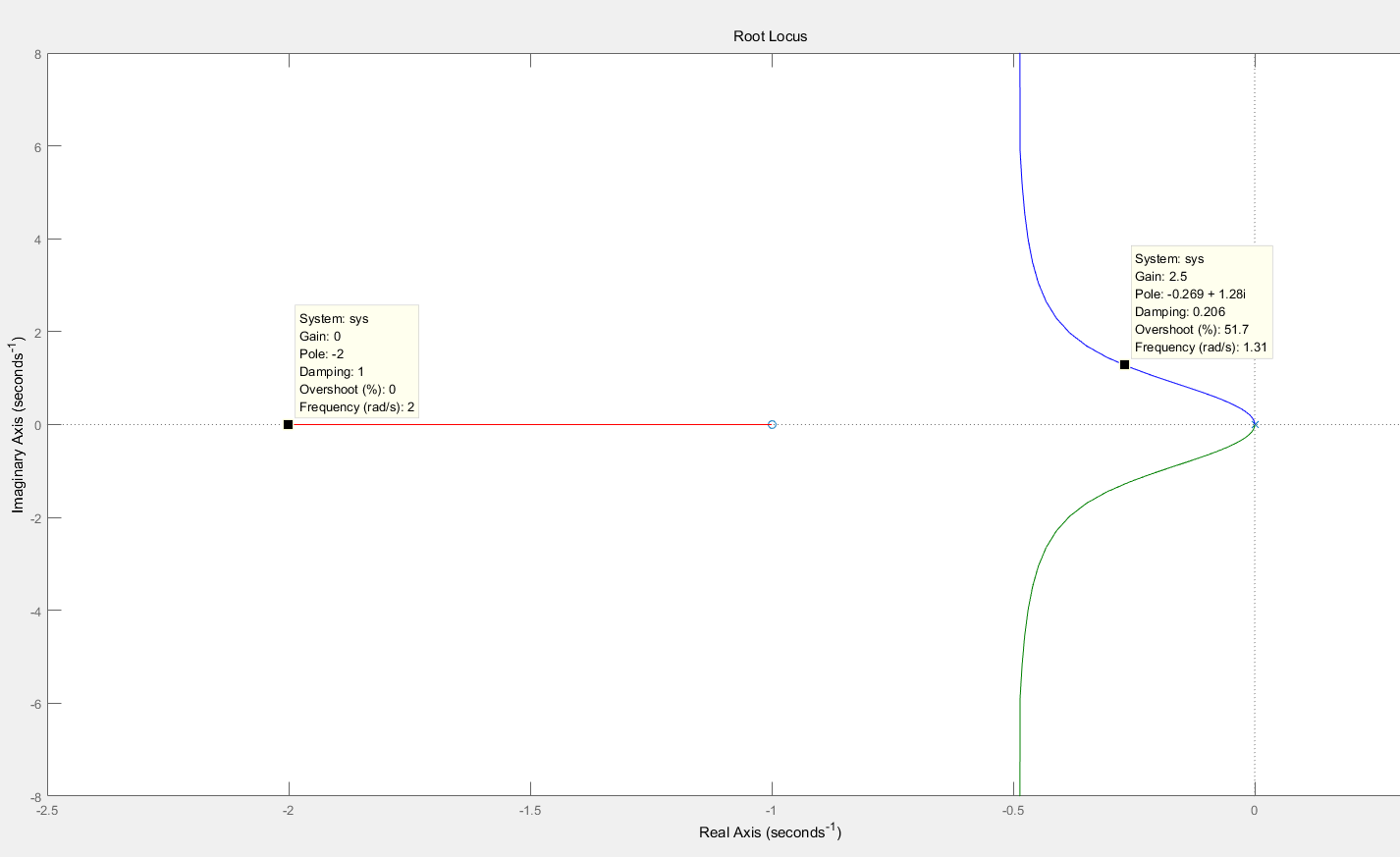Click 'Frequency (rad/s): 2' text
This screenshot has height=857, width=1400.
tap(356, 407)
